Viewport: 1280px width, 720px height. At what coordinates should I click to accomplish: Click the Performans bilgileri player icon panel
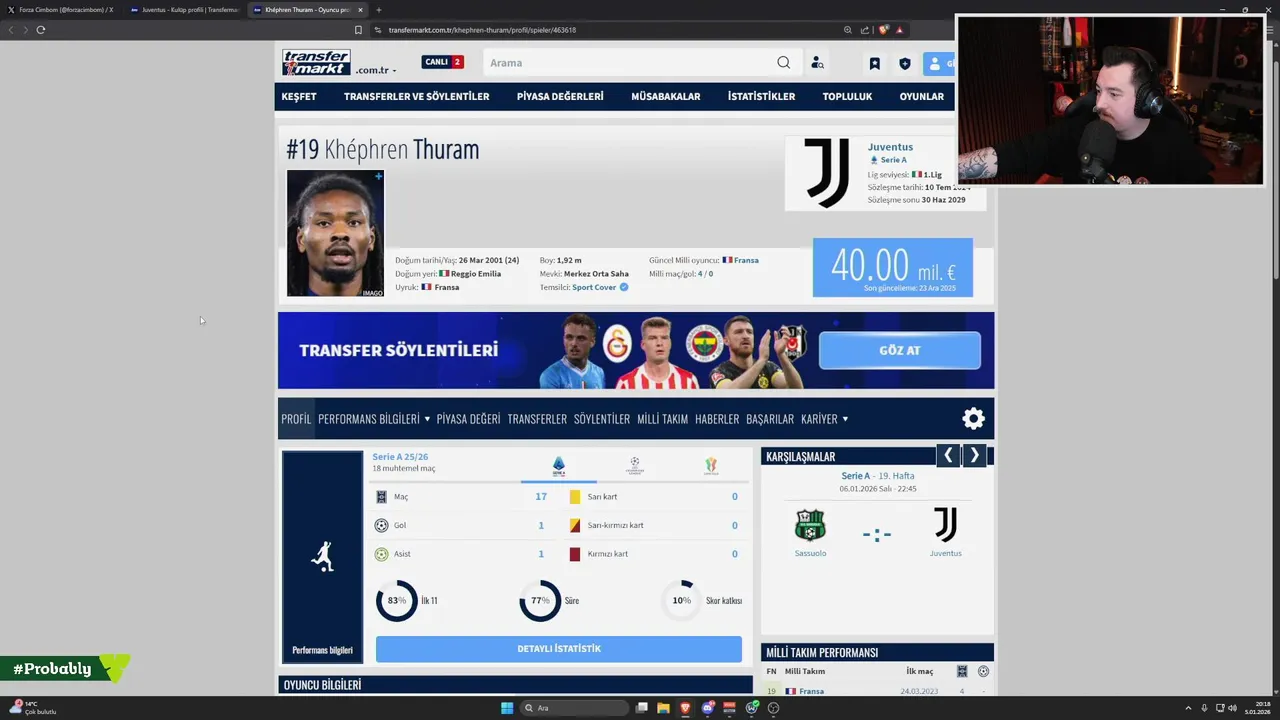click(322, 557)
